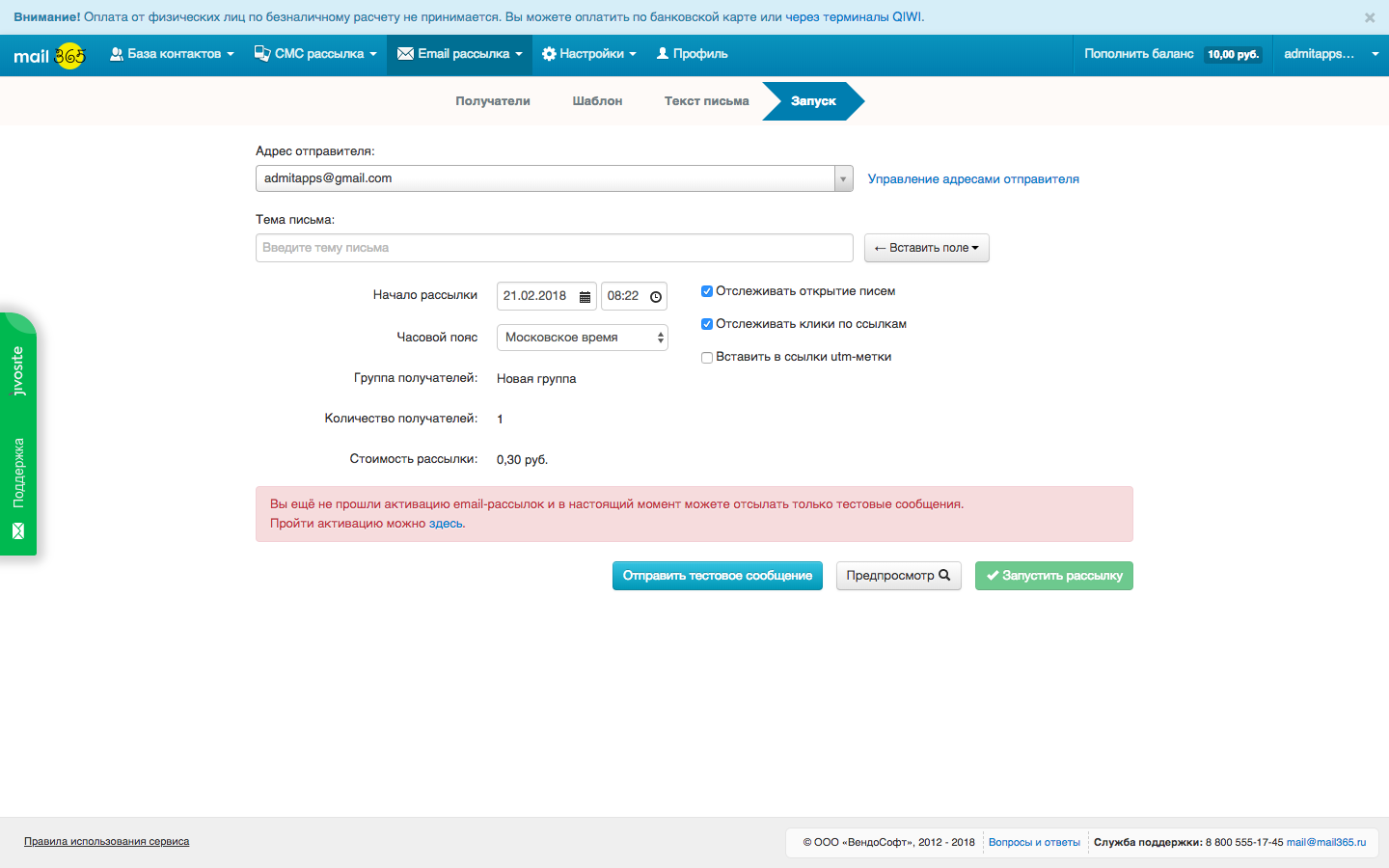Click the calendar icon in the date field
This screenshot has width=1389, height=868.
click(x=585, y=297)
